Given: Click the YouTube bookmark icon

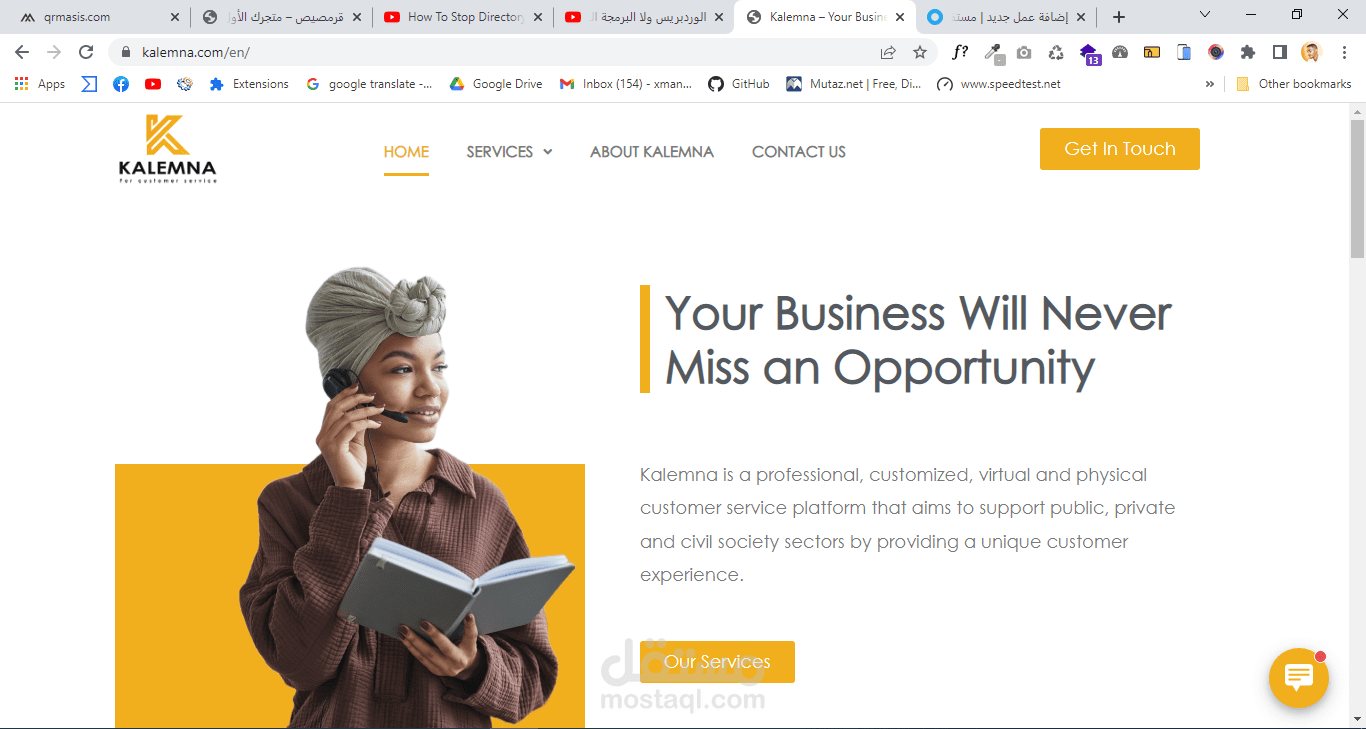Looking at the screenshot, I should click(153, 84).
